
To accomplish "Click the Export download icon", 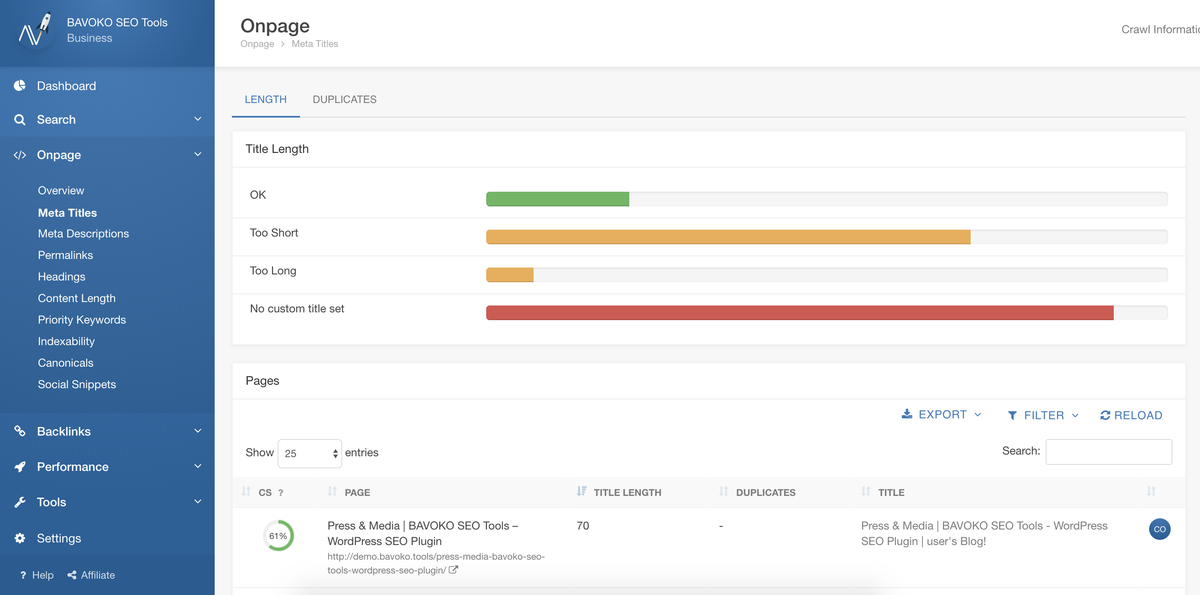I will pos(907,414).
